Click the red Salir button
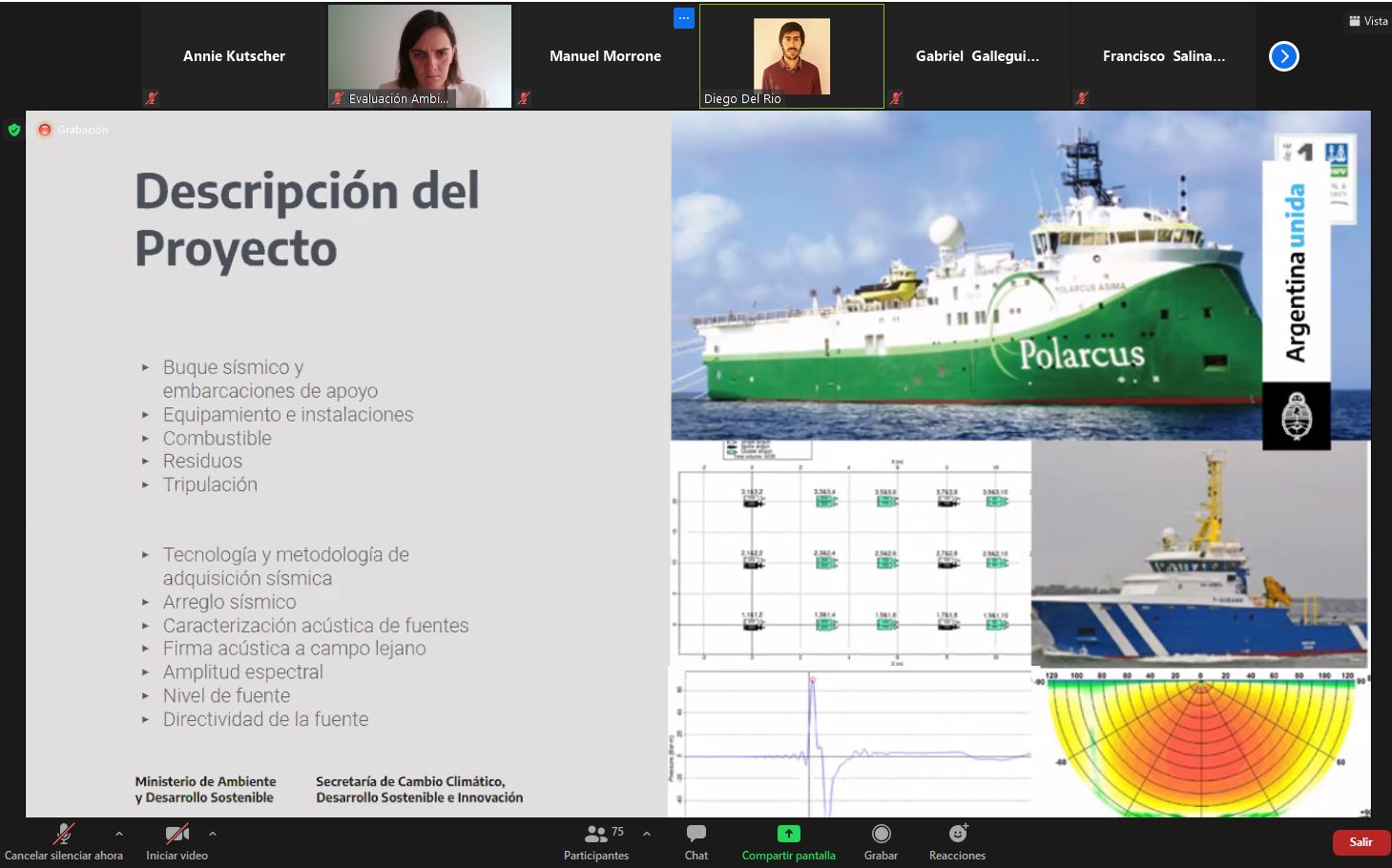The height and width of the screenshot is (868, 1392). tap(1361, 842)
